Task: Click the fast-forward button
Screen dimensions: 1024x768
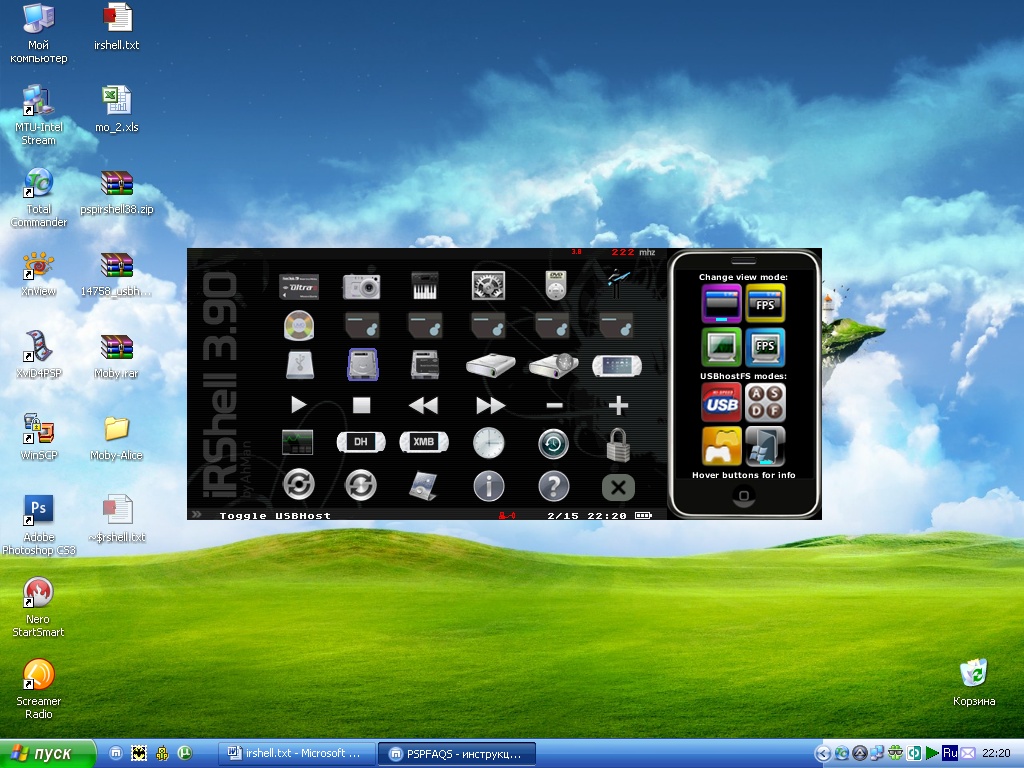Action: pos(489,405)
